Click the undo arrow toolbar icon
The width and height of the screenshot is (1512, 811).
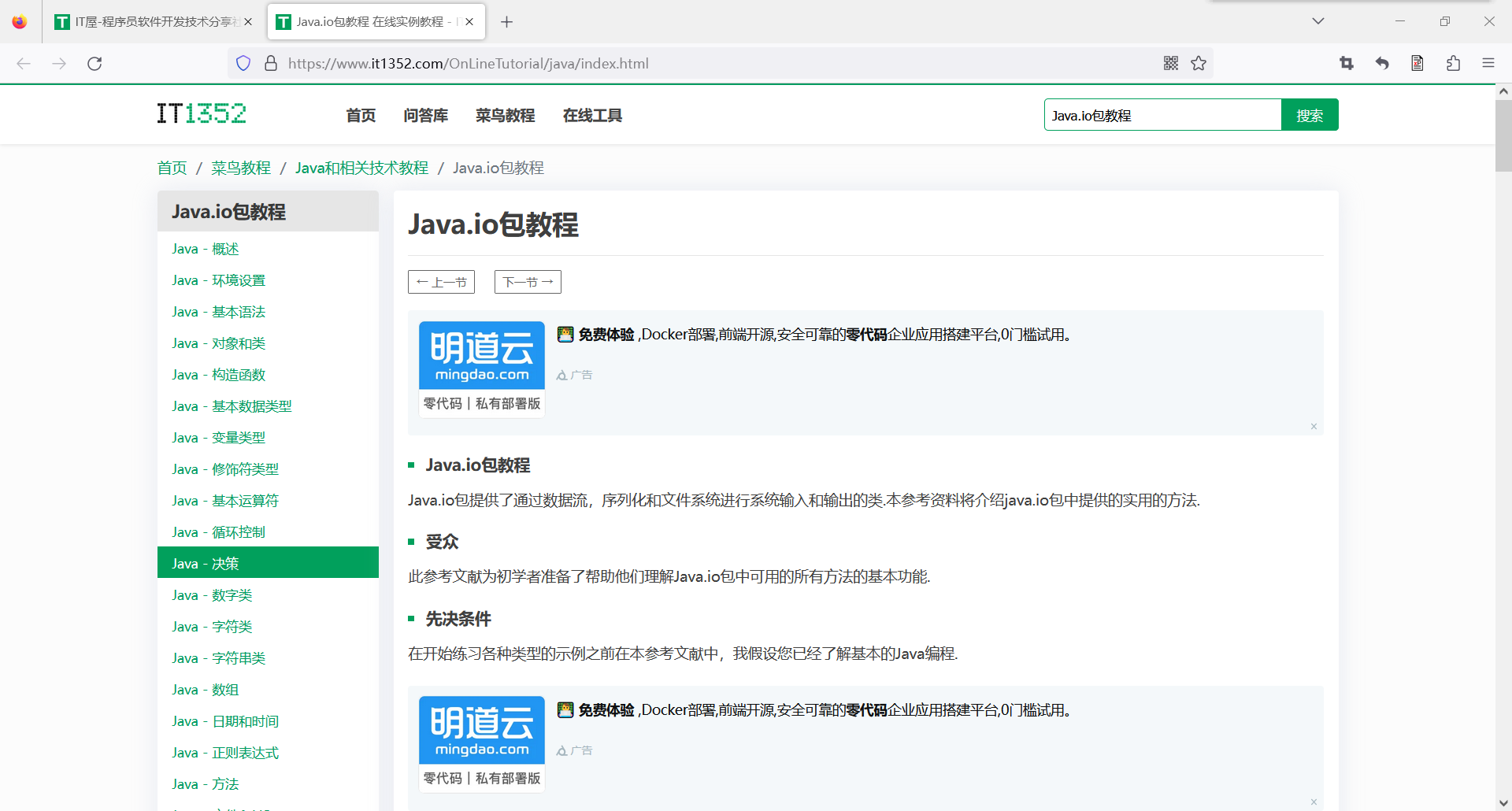click(1382, 63)
